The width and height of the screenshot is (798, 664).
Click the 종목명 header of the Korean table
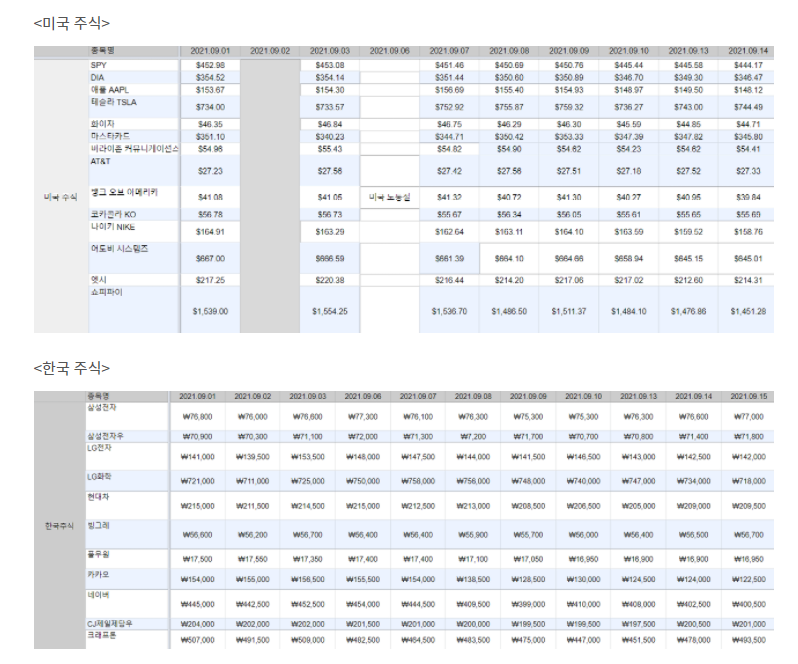pos(98,395)
